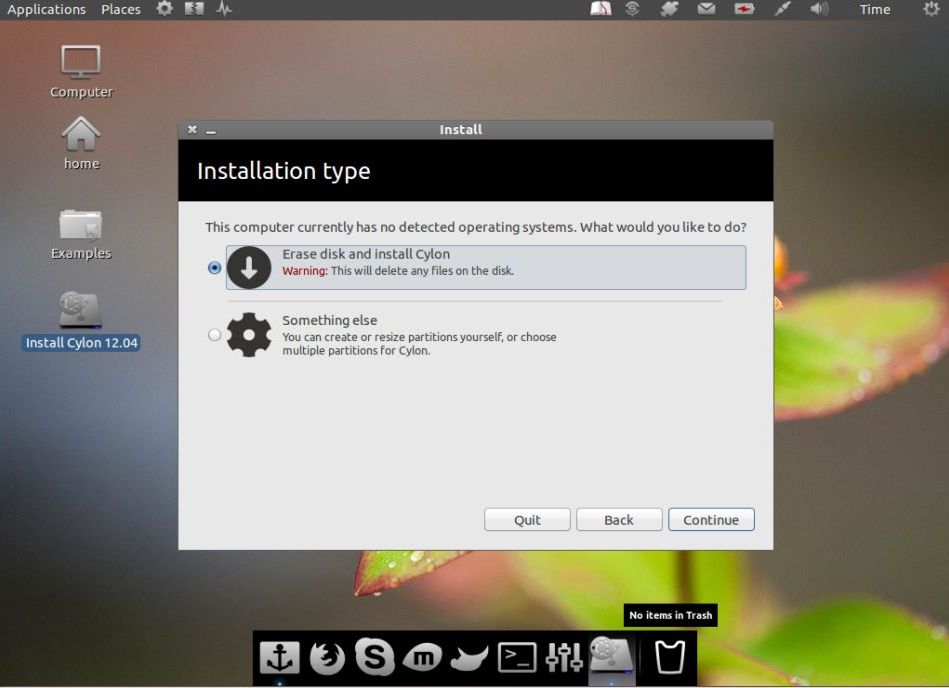Launch Skype from the dock
The height and width of the screenshot is (688, 949).
tap(375, 657)
